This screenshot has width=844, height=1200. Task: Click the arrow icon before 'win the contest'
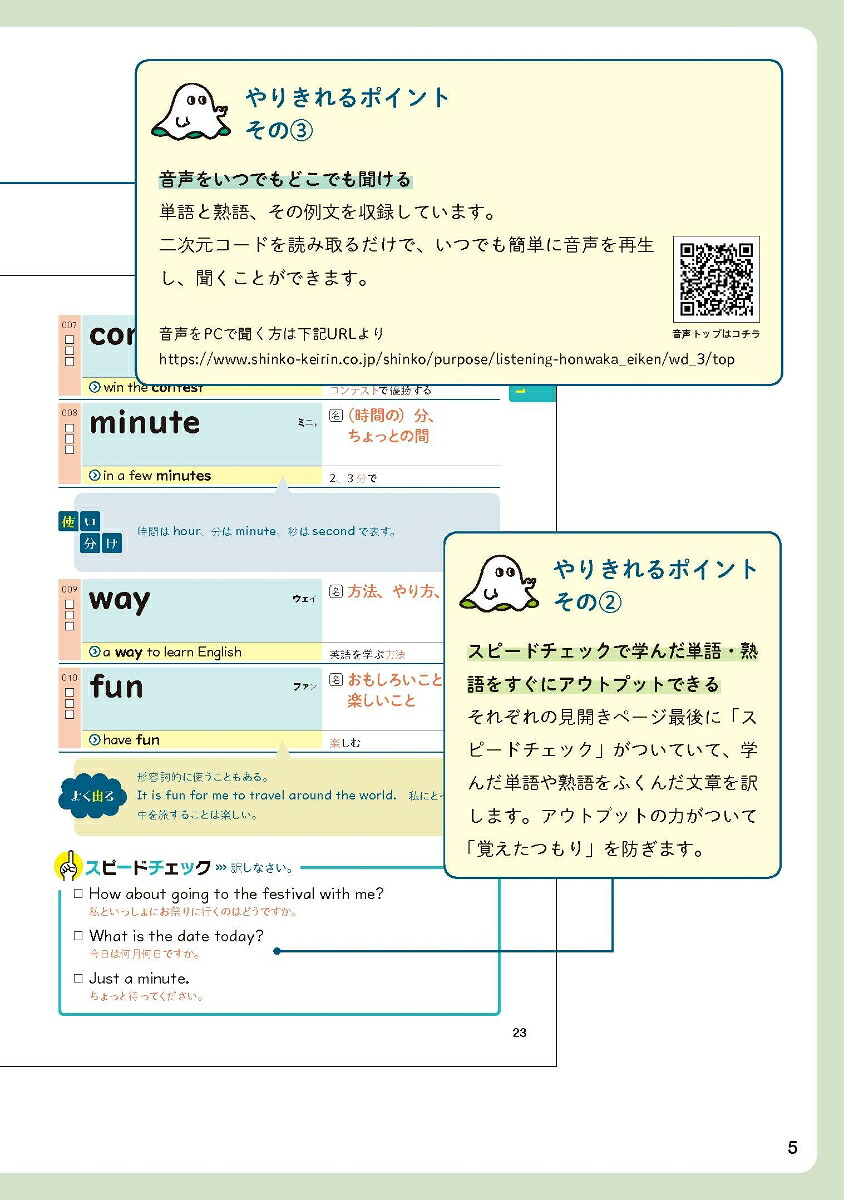point(94,388)
